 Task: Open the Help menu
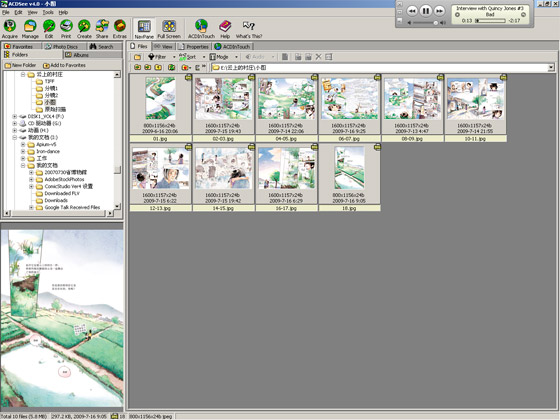point(63,12)
